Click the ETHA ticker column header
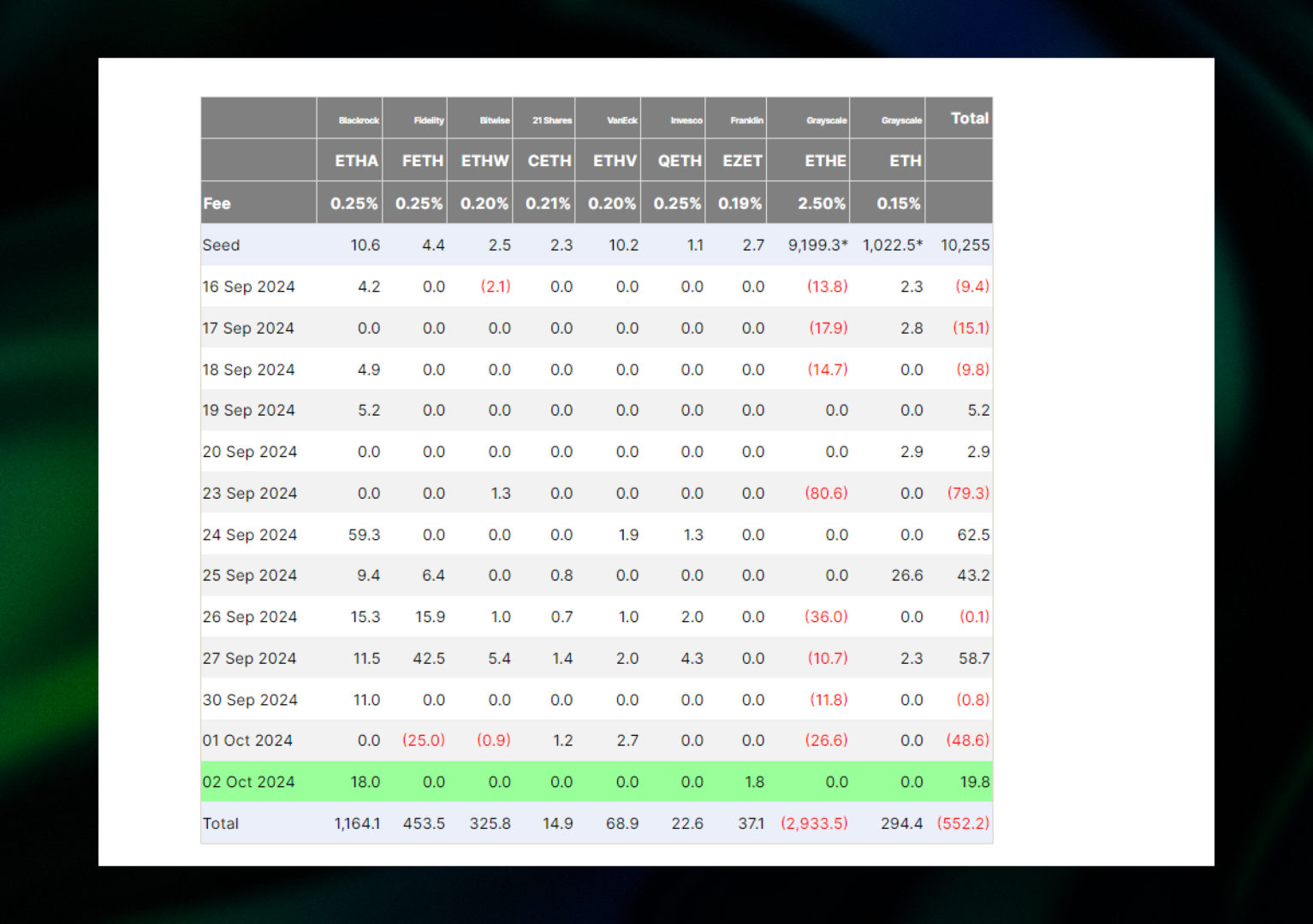This screenshot has width=1313, height=924. click(356, 161)
